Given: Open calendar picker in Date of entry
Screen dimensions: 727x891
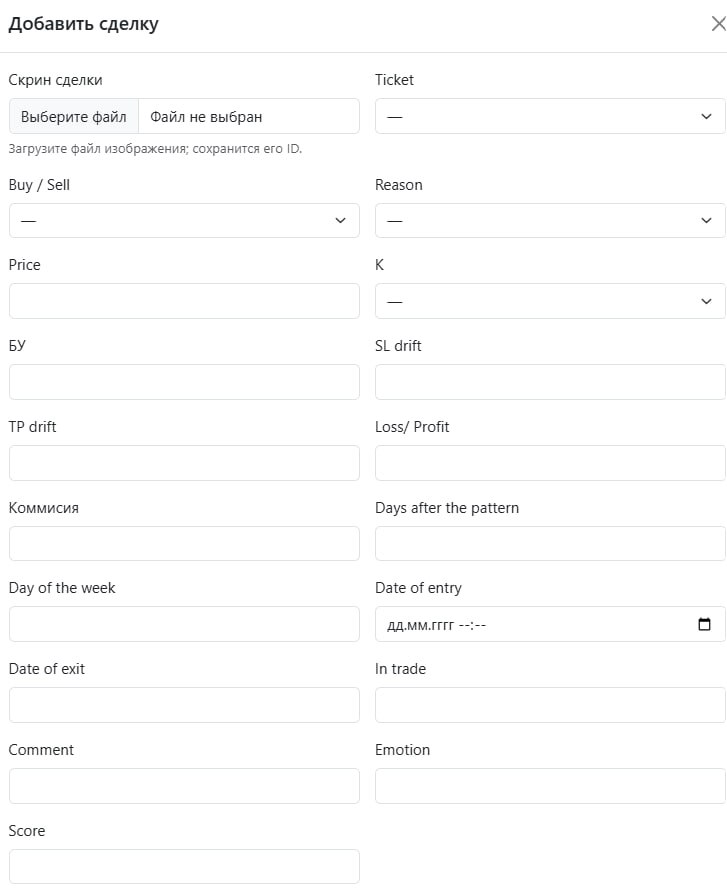Looking at the screenshot, I should pos(704,625).
